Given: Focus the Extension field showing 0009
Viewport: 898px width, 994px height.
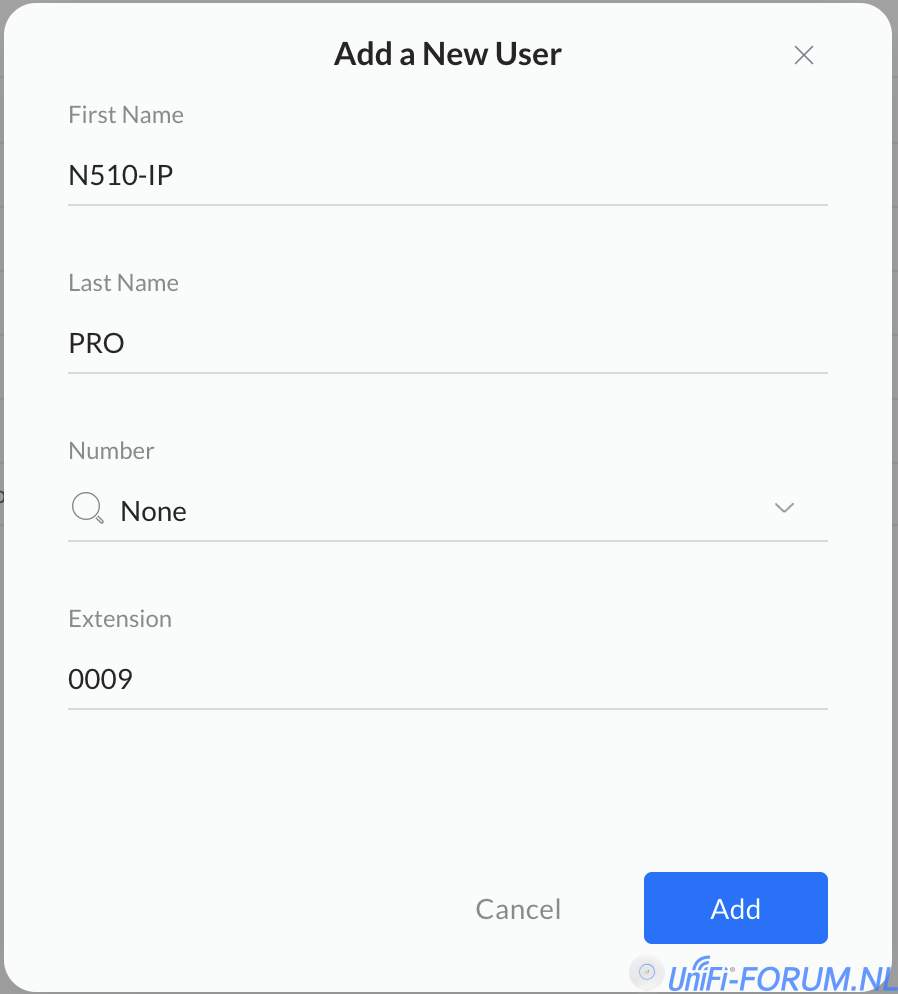Looking at the screenshot, I should pos(447,680).
